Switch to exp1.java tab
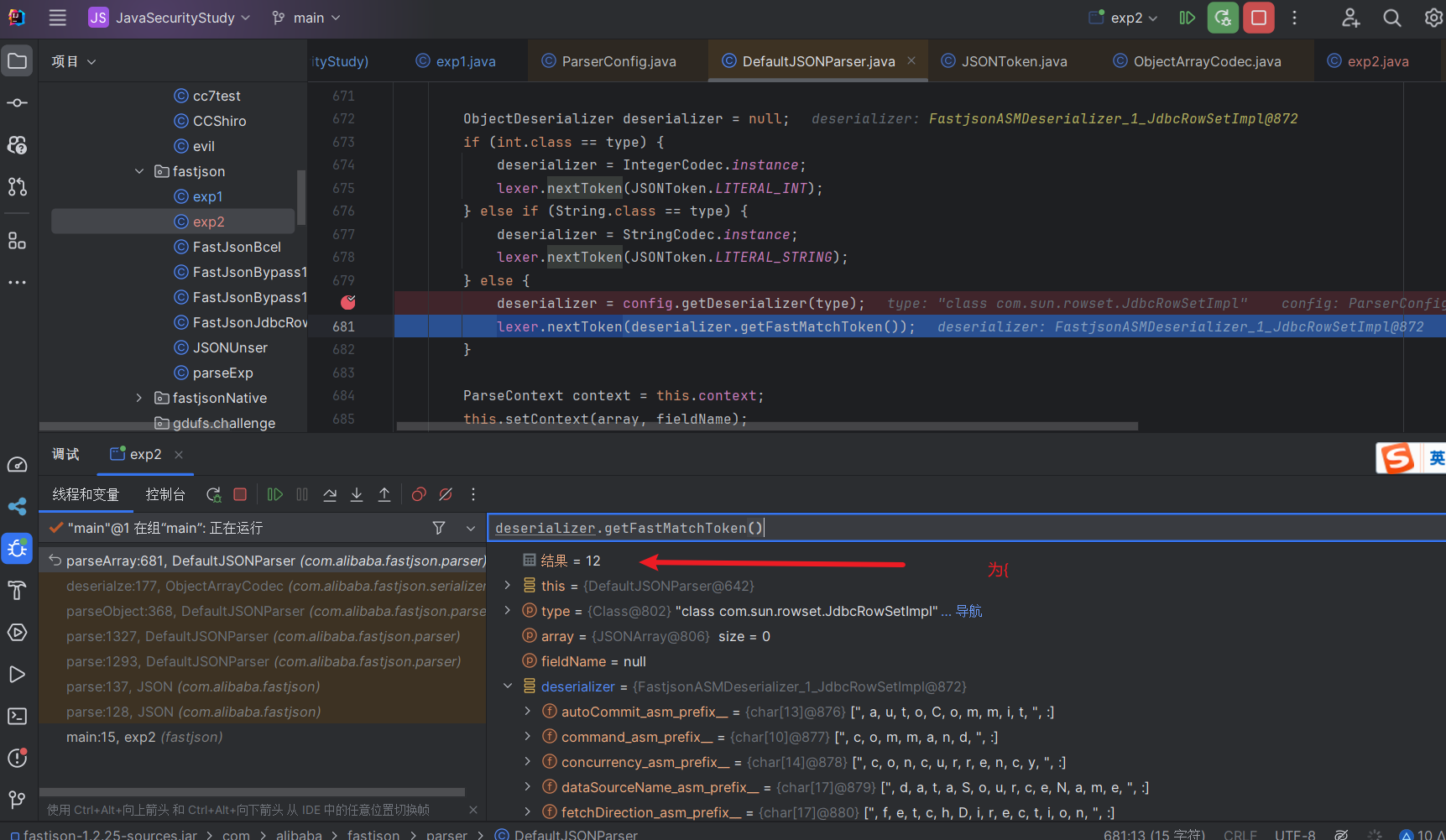This screenshot has height=840, width=1446. 457,61
